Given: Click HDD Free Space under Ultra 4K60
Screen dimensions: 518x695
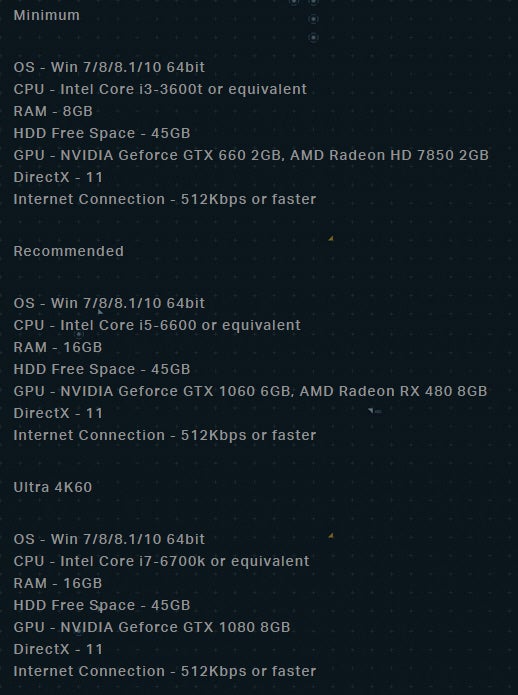Looking at the screenshot, I should [102, 605].
